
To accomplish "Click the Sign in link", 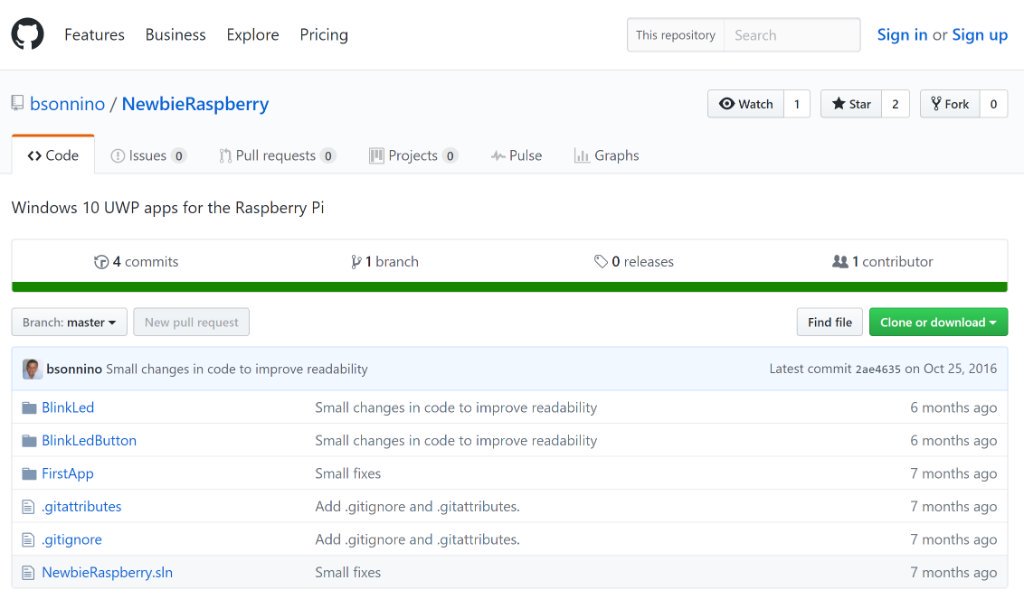I will (x=902, y=35).
